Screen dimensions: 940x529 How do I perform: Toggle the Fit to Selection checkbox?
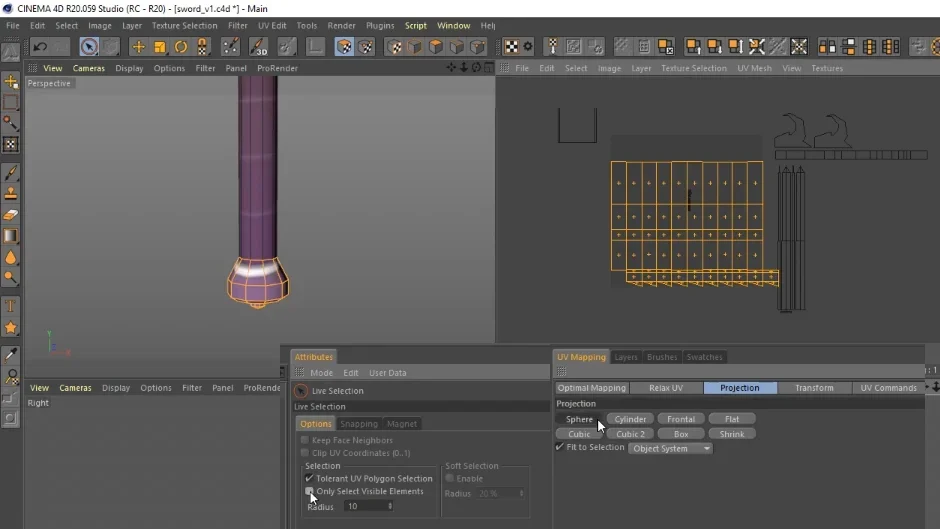click(560, 447)
